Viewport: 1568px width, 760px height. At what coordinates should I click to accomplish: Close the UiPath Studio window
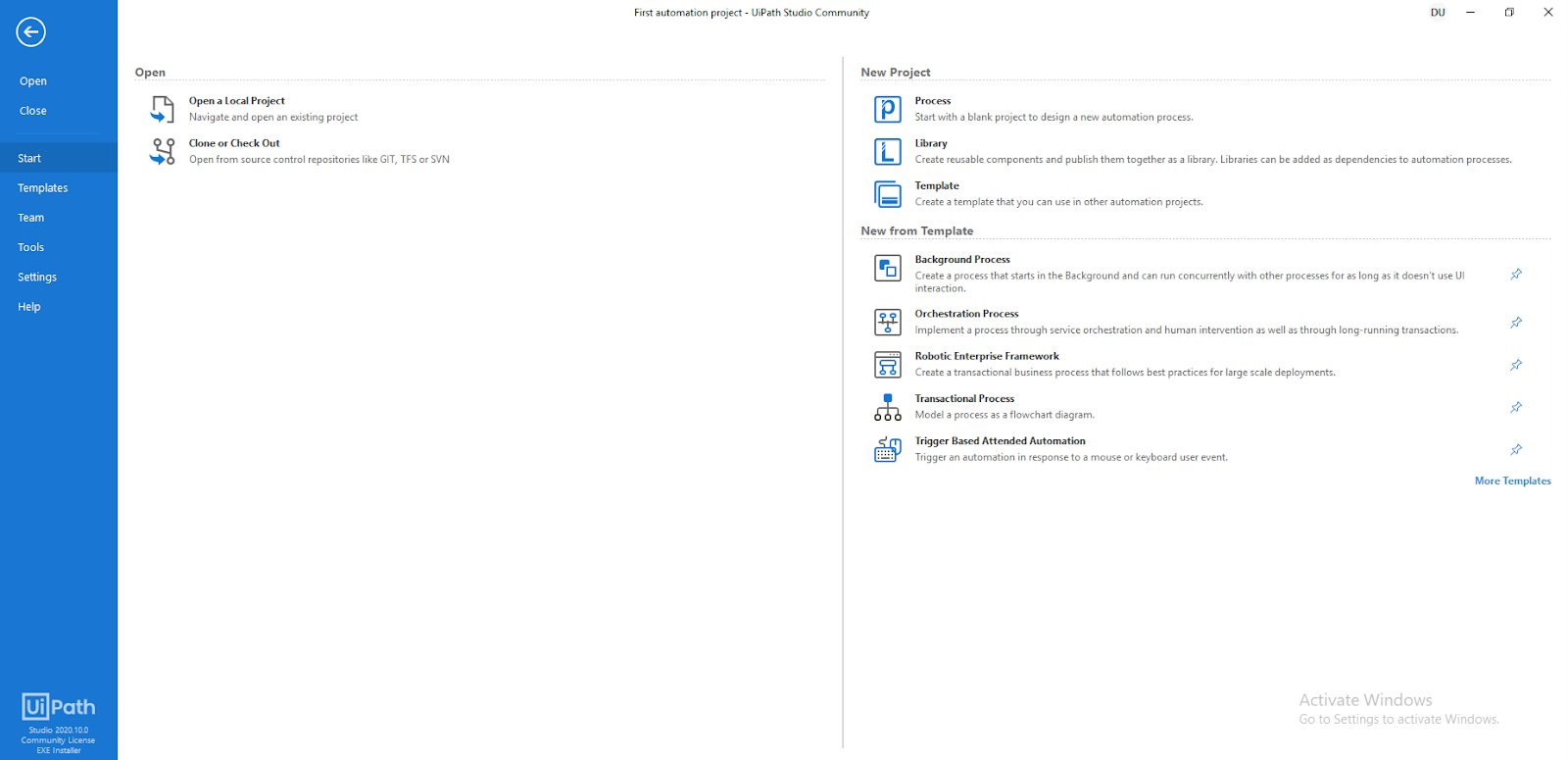pyautogui.click(x=1548, y=13)
